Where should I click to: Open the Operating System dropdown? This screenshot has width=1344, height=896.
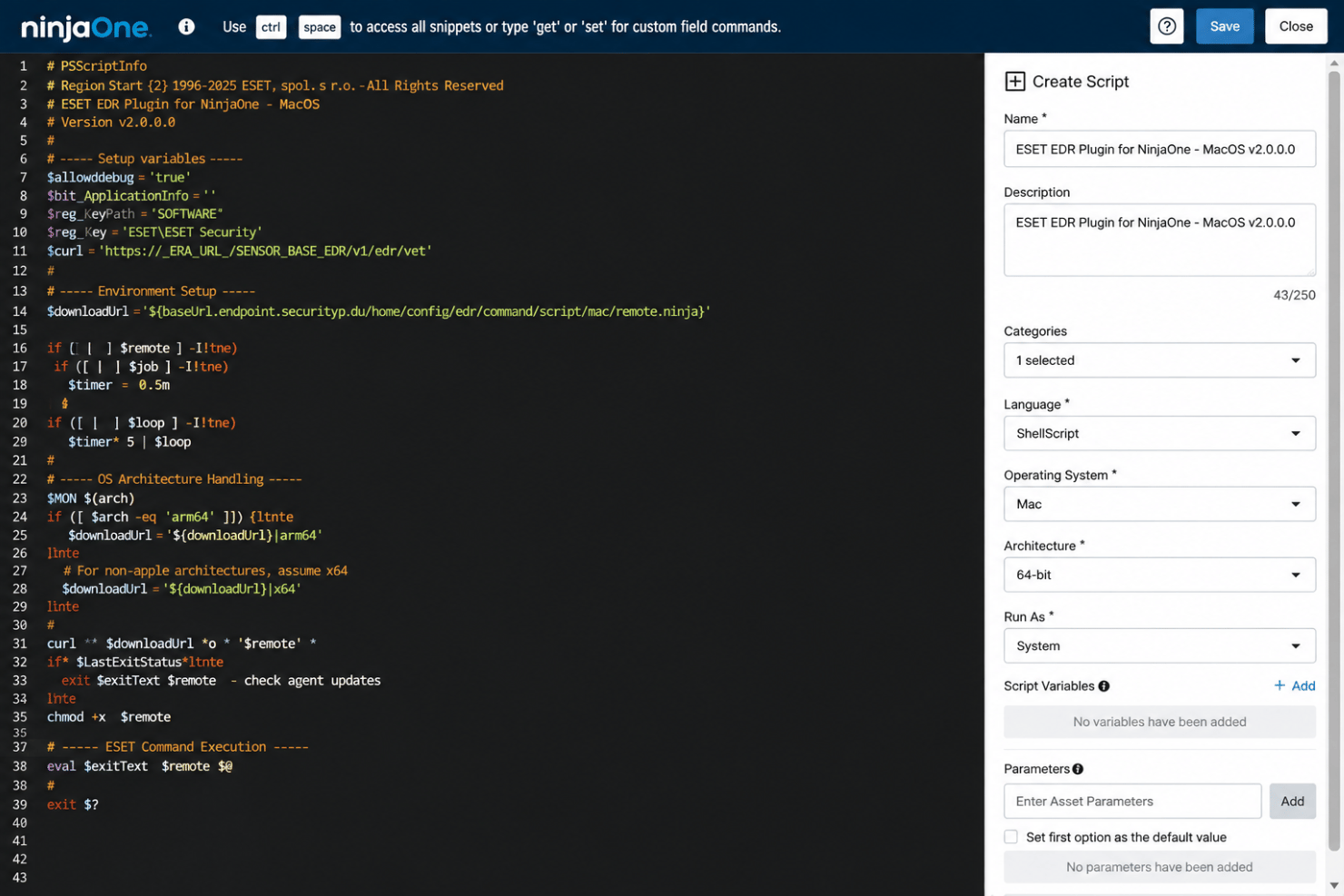(1160, 504)
